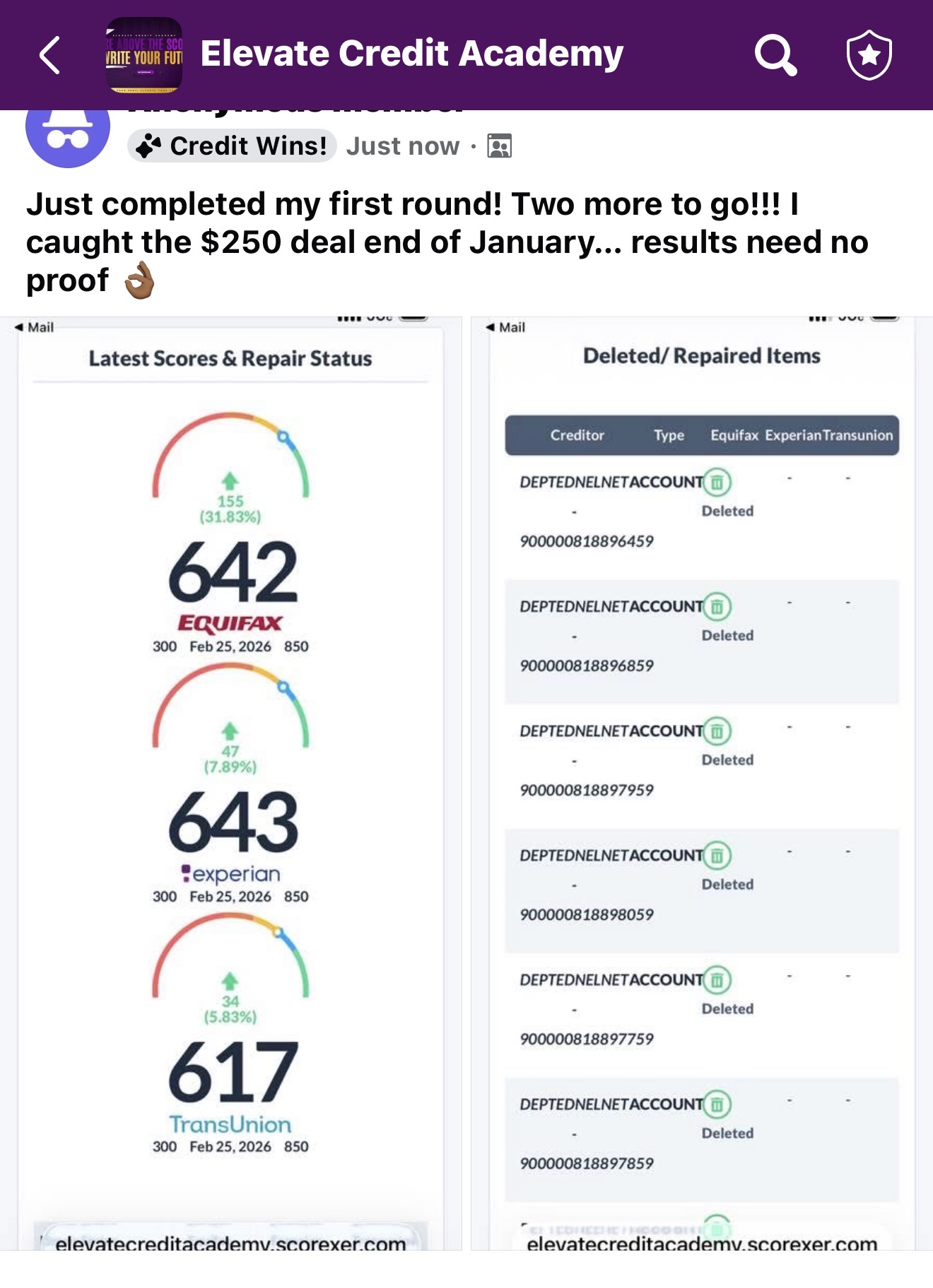
Task: Tap the deleted trash icon for account 900000818896859
Action: [x=717, y=607]
